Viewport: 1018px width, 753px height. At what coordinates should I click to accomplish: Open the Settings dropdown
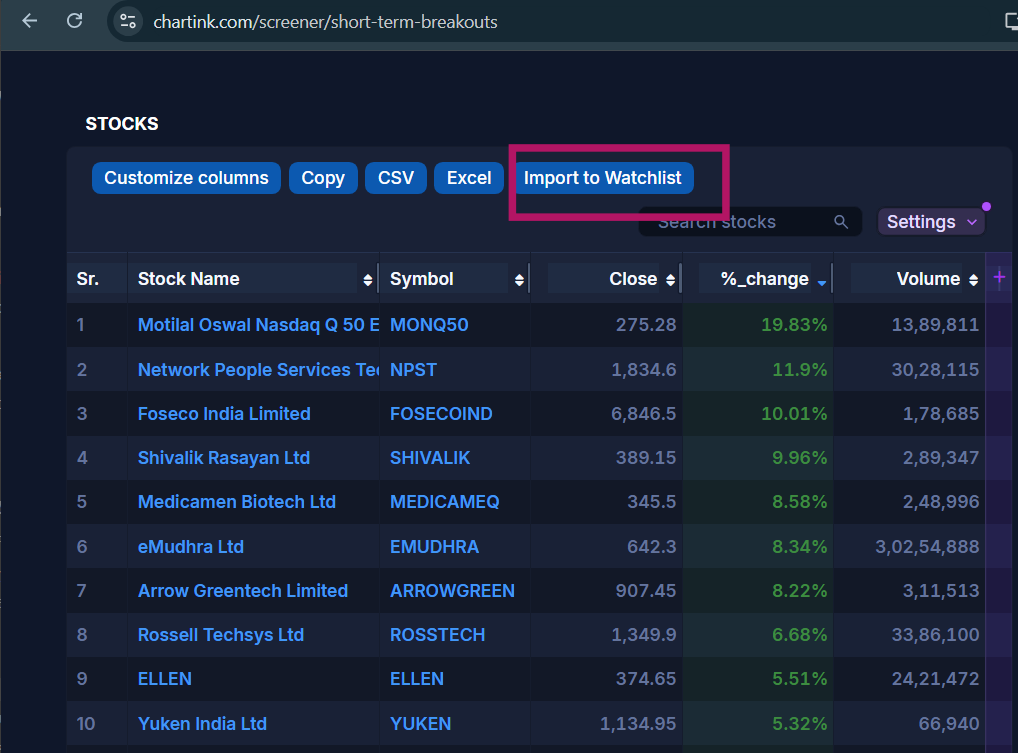click(x=931, y=222)
